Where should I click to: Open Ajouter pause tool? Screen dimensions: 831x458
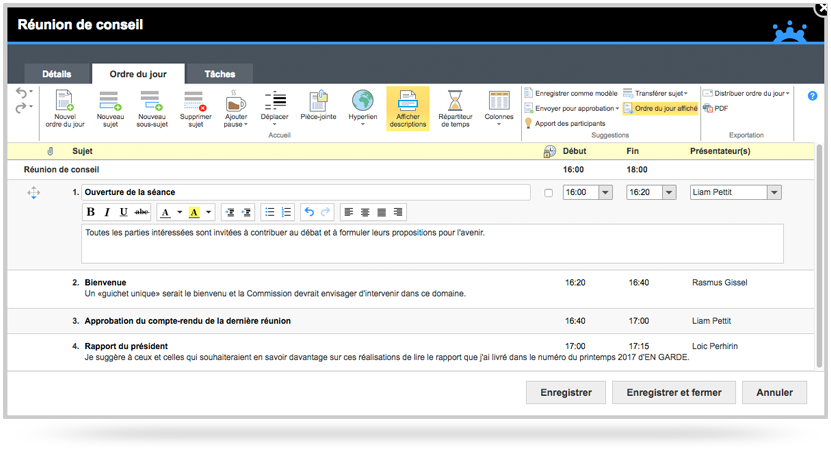pos(236,109)
